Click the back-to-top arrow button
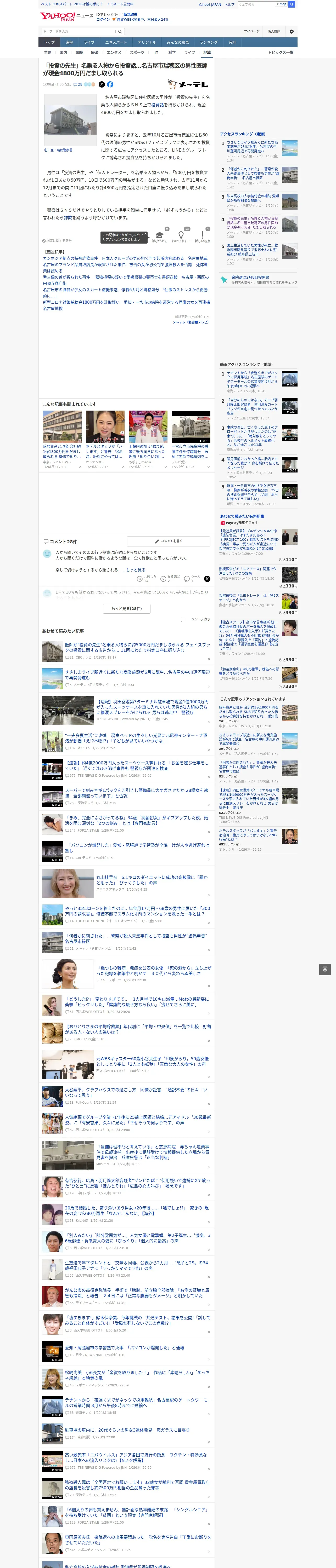The height and width of the screenshot is (1568, 336). tap(325, 969)
